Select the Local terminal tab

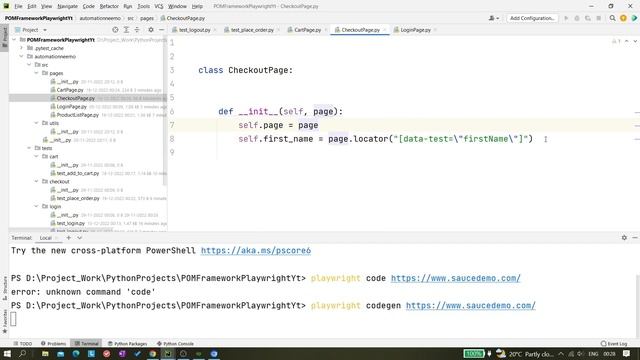click(46, 238)
